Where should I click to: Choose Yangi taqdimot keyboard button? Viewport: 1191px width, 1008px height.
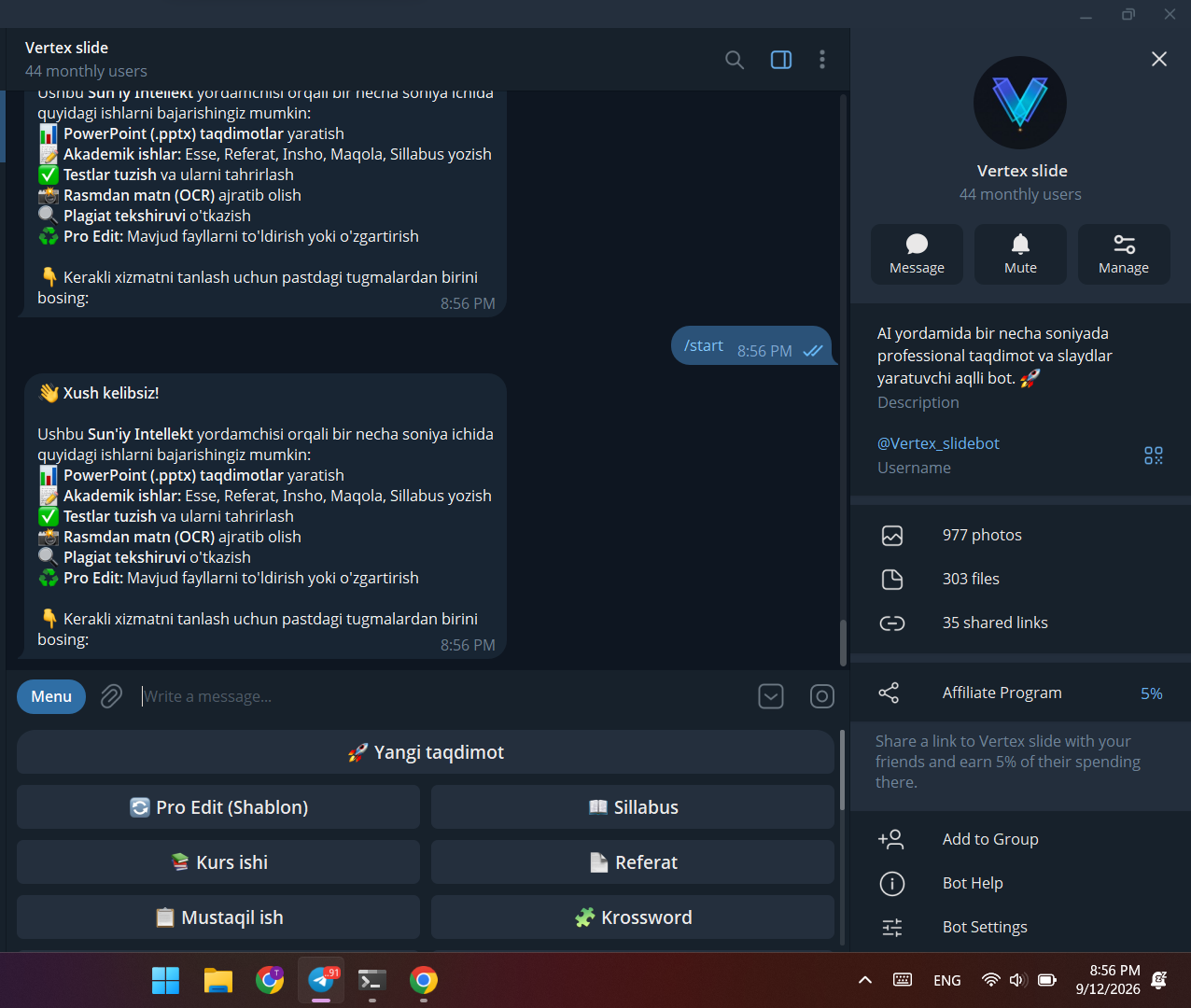coord(426,752)
